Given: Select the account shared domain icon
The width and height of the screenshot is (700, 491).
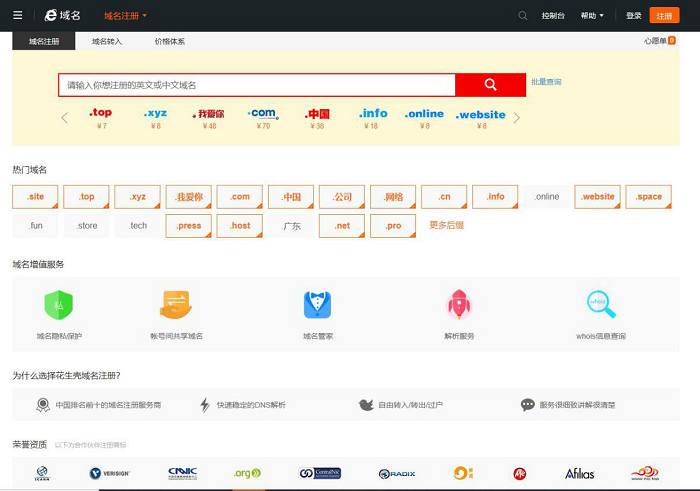Looking at the screenshot, I should (176, 304).
